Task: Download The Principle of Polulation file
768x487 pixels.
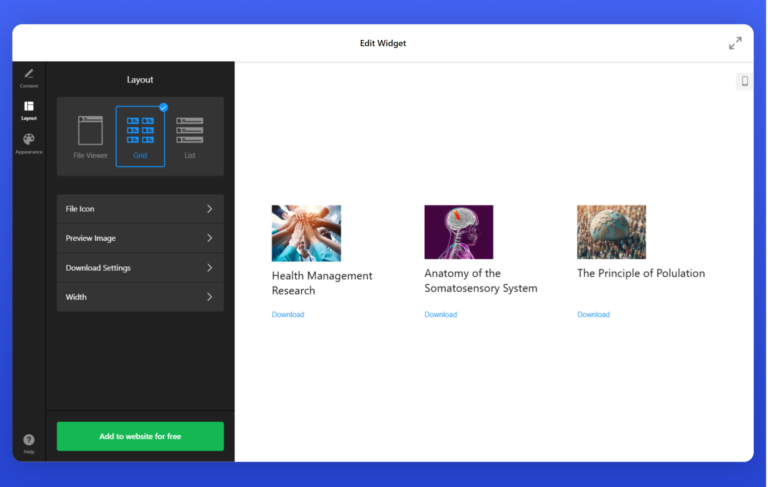Action: coord(593,315)
